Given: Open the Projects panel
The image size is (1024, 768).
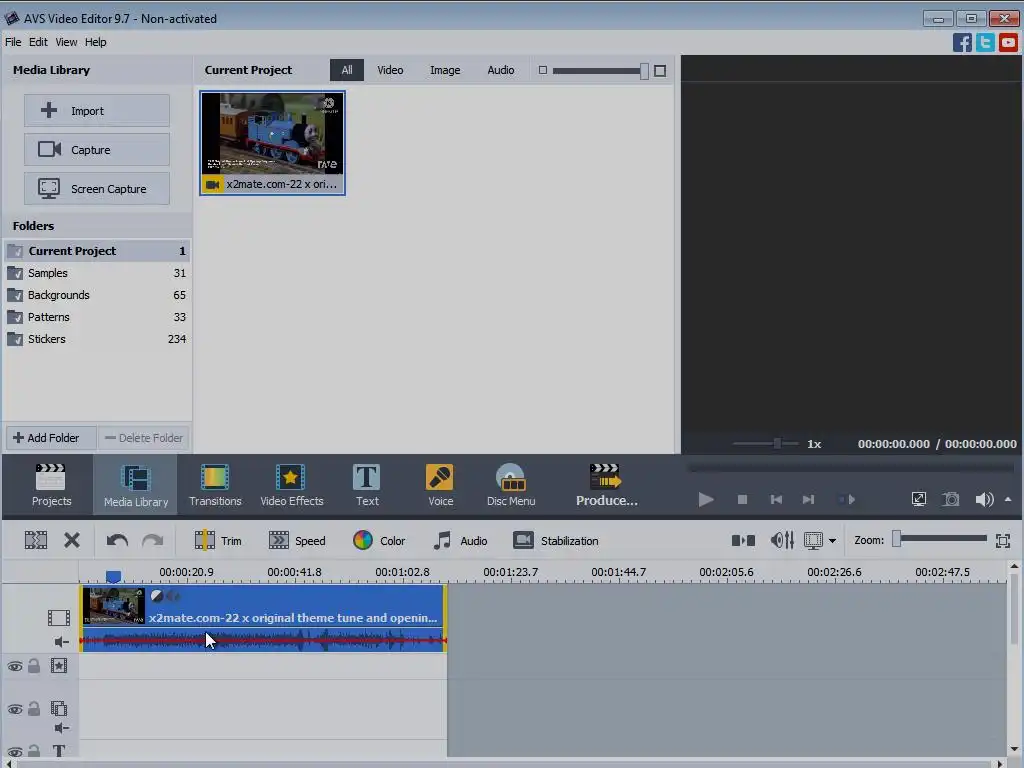Looking at the screenshot, I should pyautogui.click(x=51, y=485).
